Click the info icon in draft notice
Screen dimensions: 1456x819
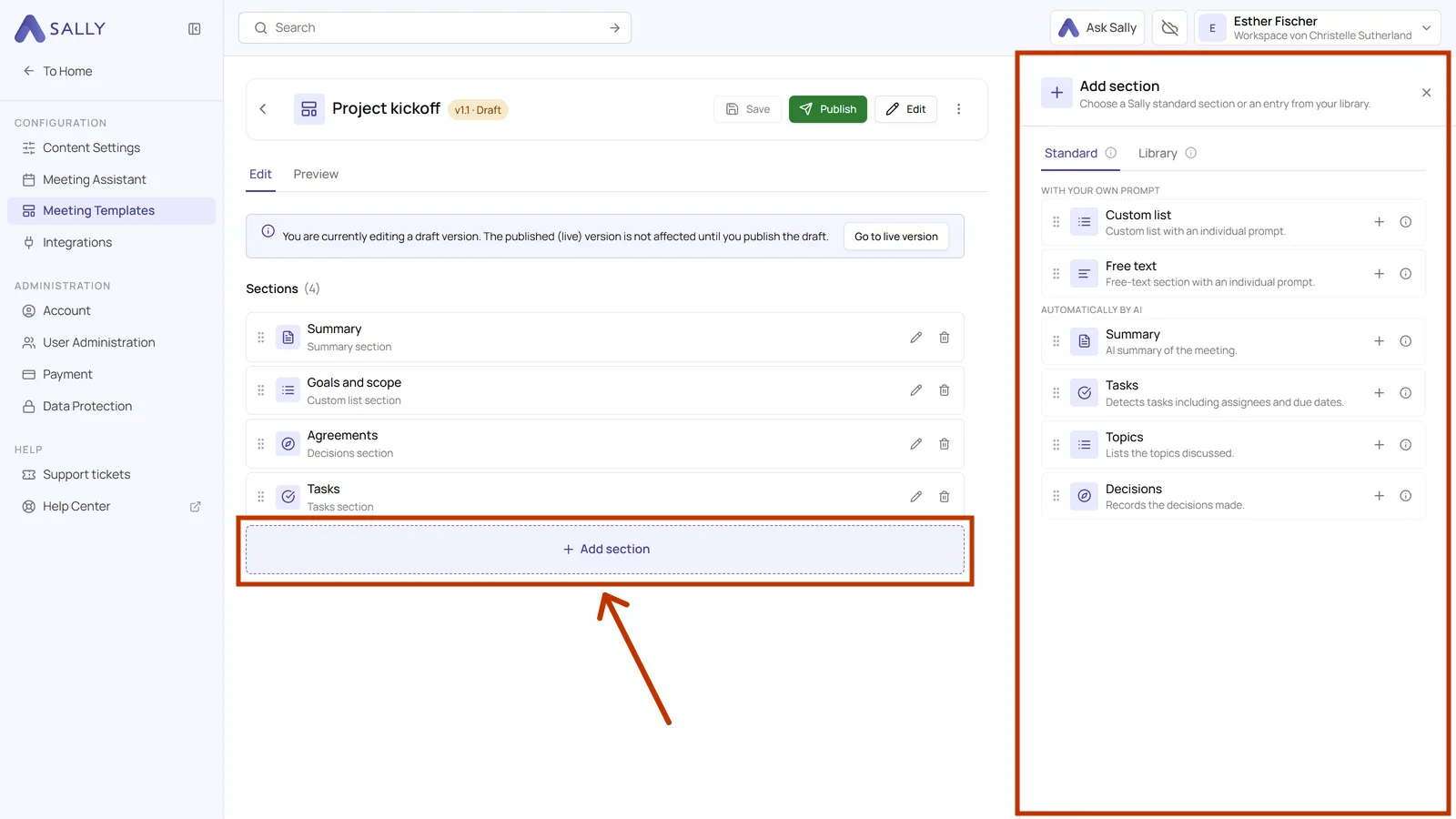pos(268,231)
